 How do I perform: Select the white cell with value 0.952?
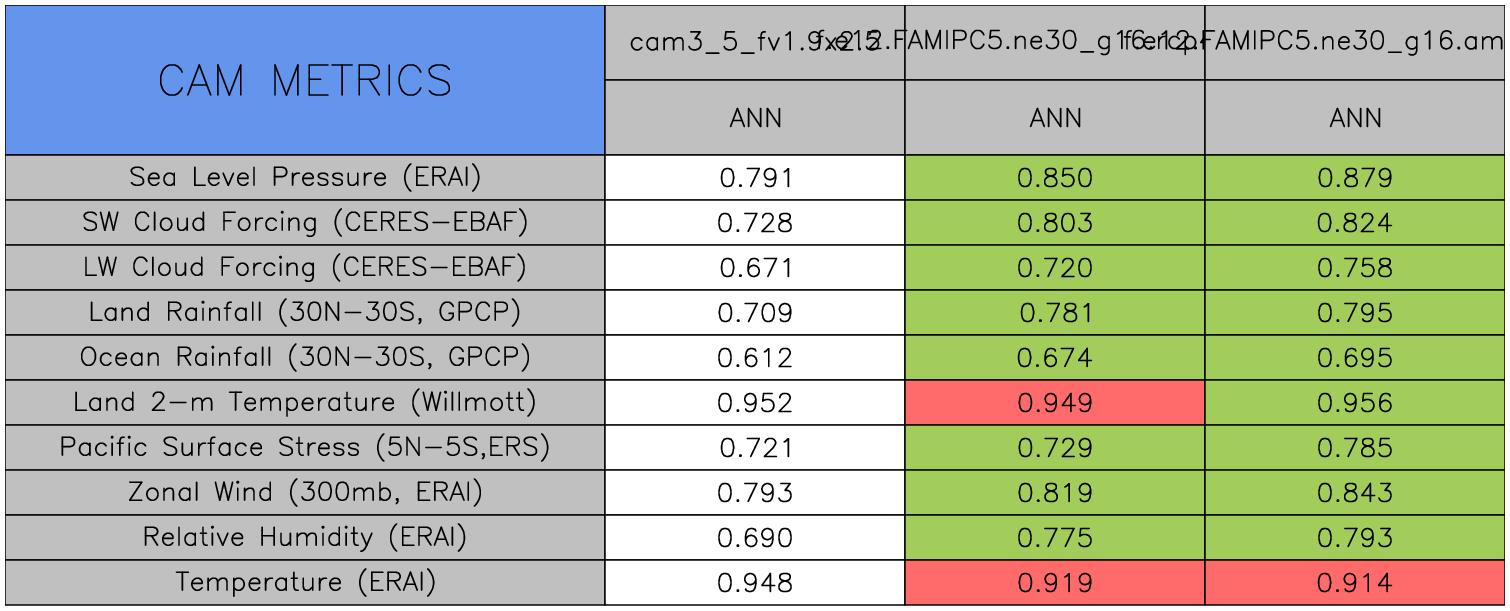tap(755, 403)
